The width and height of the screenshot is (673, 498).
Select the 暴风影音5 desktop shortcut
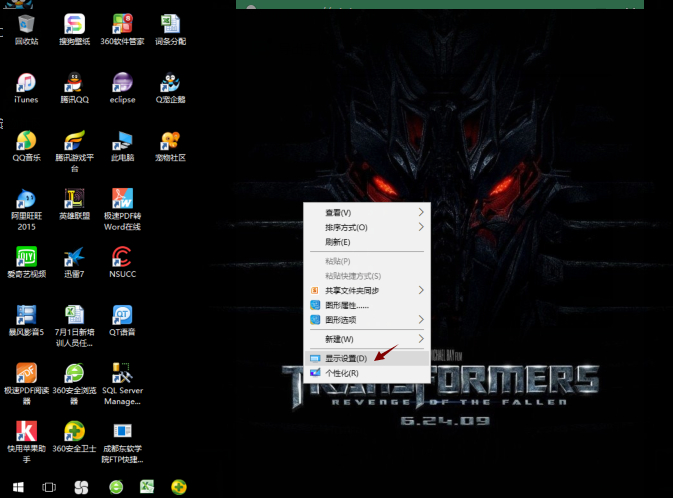(26, 320)
